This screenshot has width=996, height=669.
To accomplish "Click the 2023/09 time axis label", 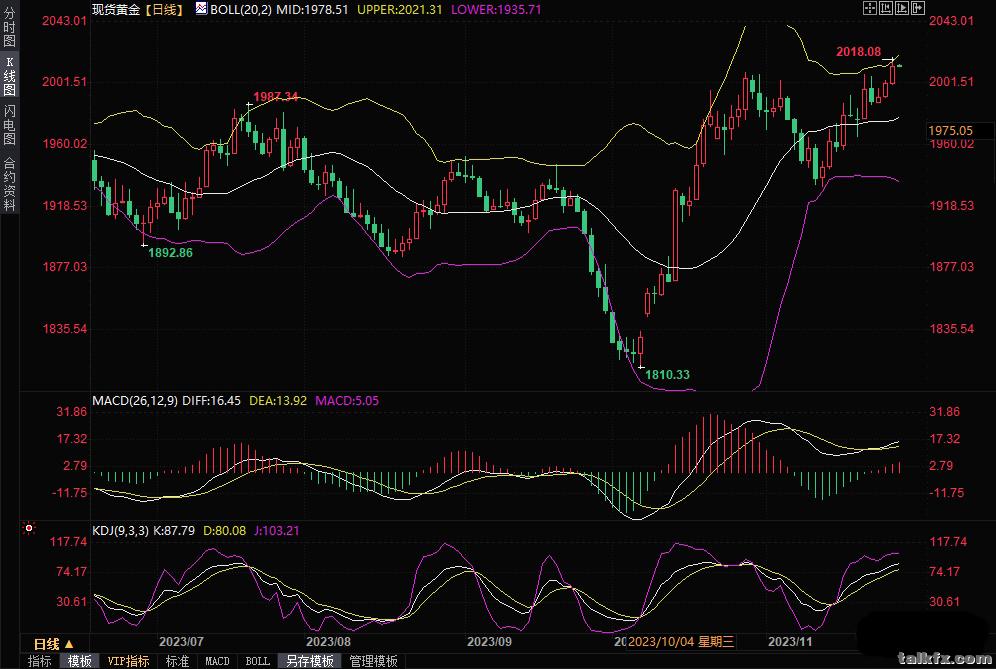I will pyautogui.click(x=489, y=642).
